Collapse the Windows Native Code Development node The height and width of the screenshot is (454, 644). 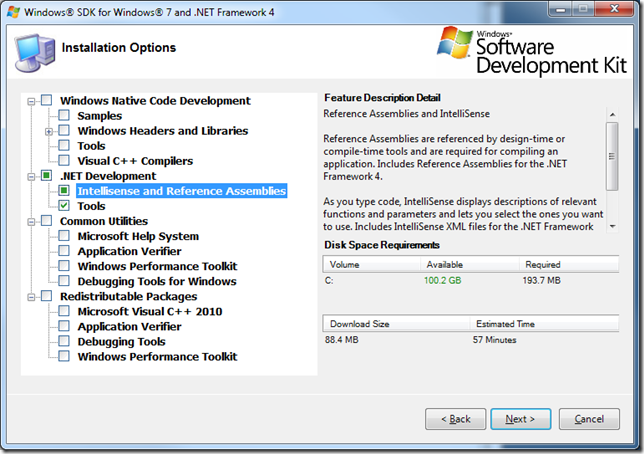tap(31, 101)
